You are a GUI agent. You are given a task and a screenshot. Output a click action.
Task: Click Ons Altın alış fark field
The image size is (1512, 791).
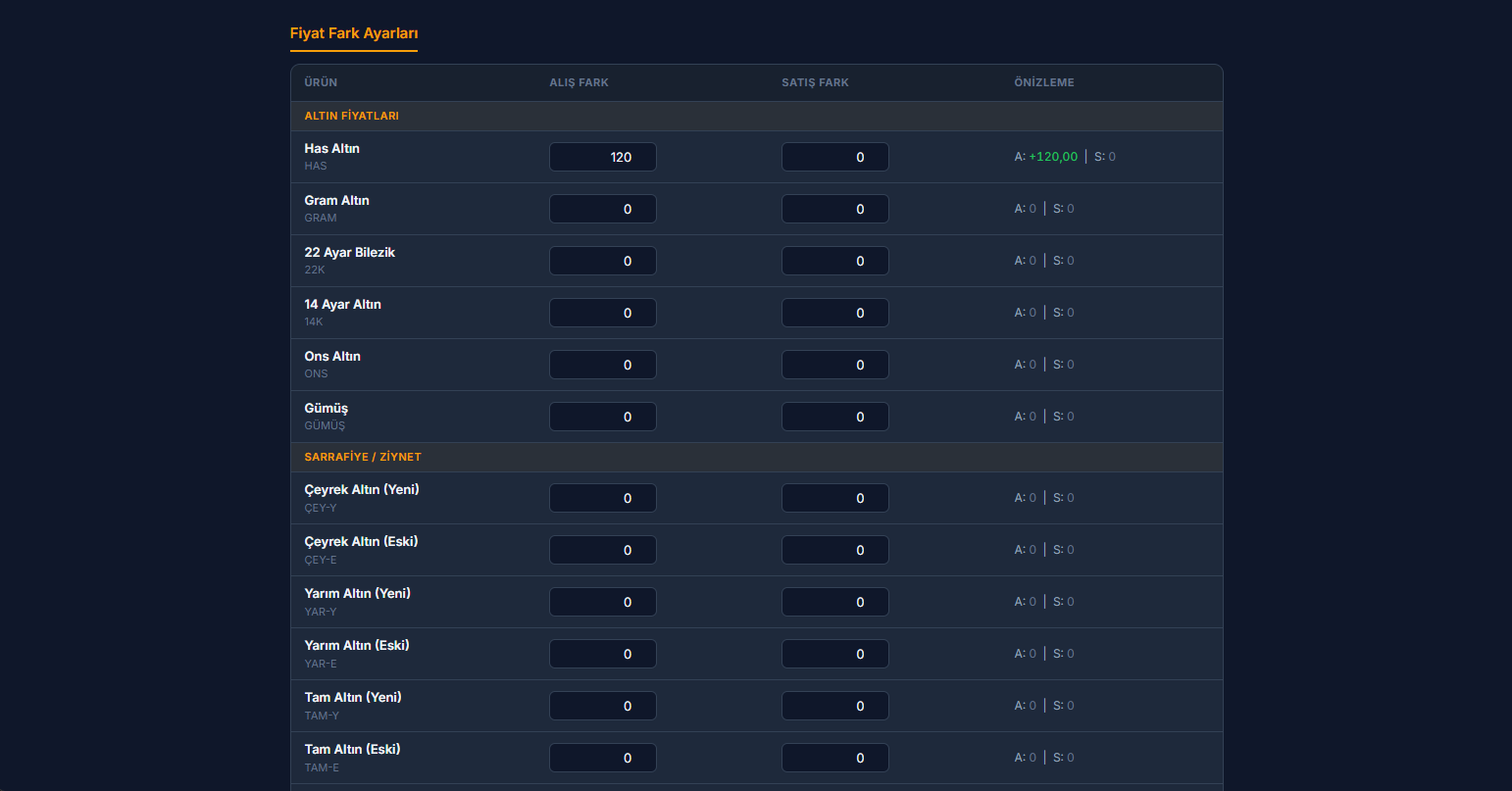602,365
